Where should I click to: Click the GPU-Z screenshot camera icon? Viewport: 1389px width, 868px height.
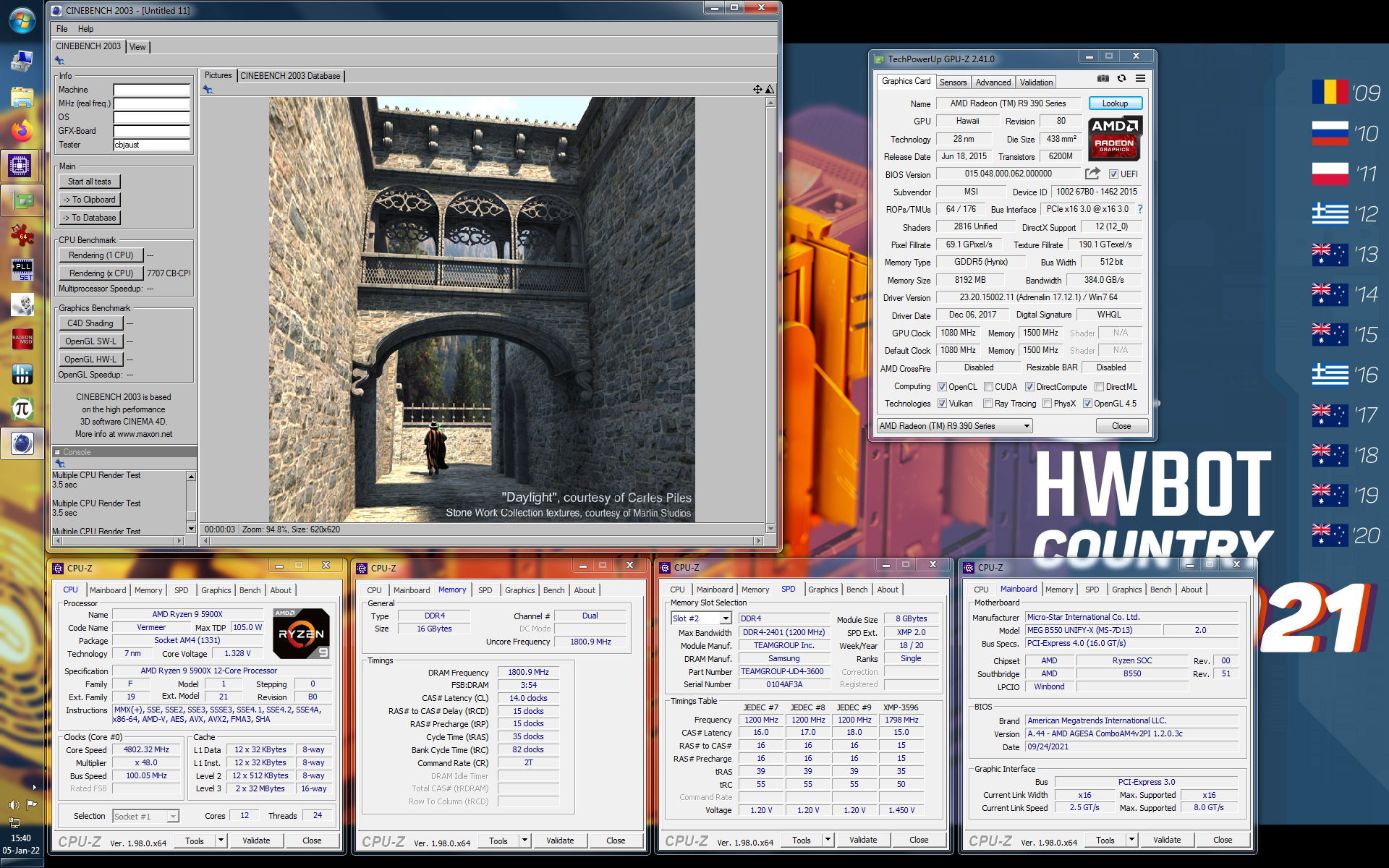coord(1103,78)
